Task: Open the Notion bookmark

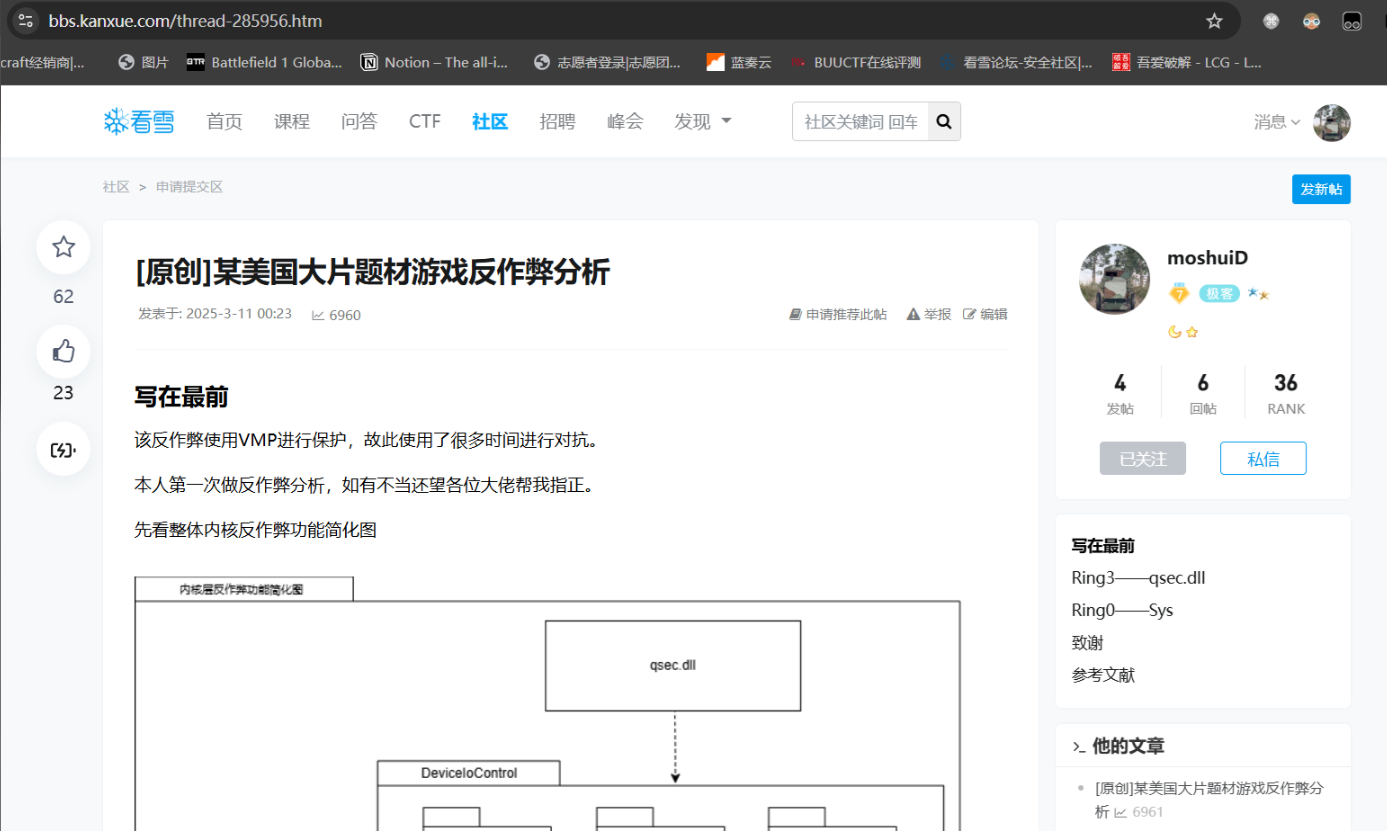Action: click(x=434, y=62)
